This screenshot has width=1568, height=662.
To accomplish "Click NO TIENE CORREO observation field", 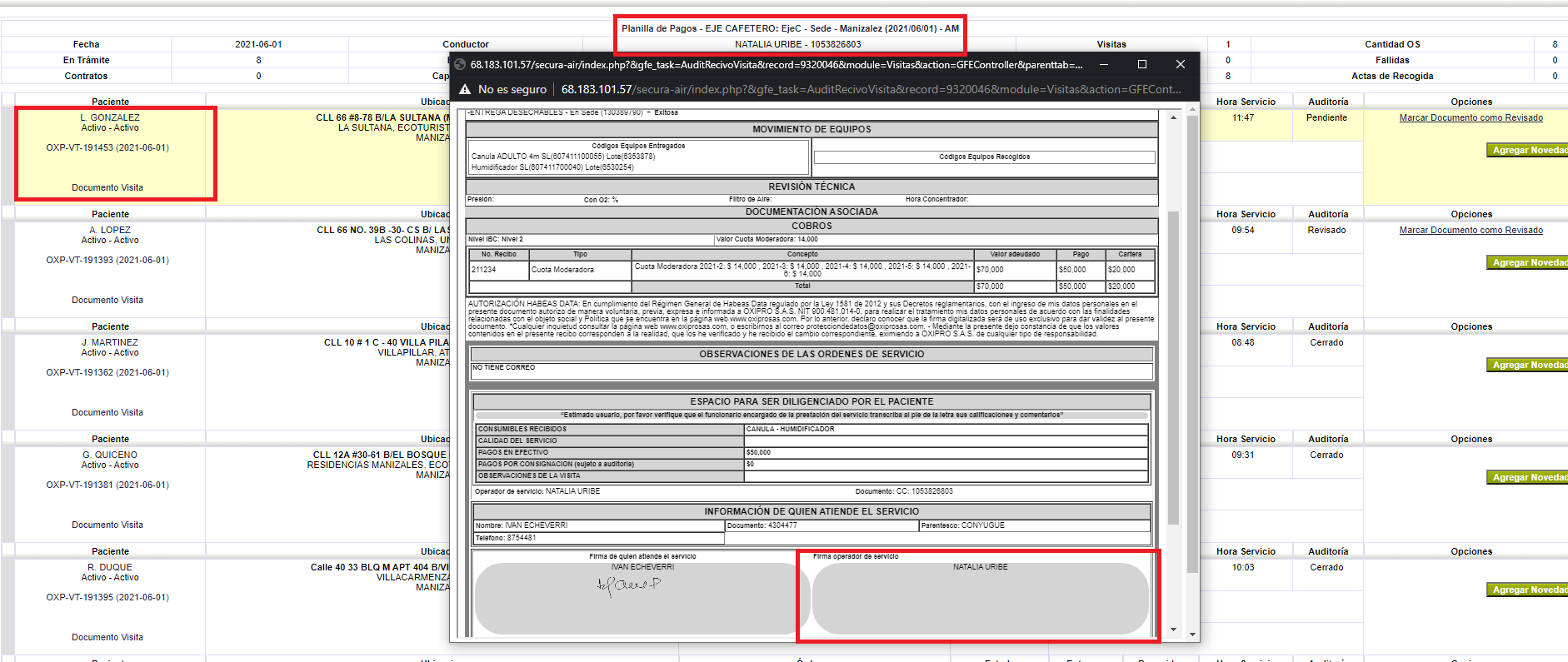I will [x=811, y=371].
